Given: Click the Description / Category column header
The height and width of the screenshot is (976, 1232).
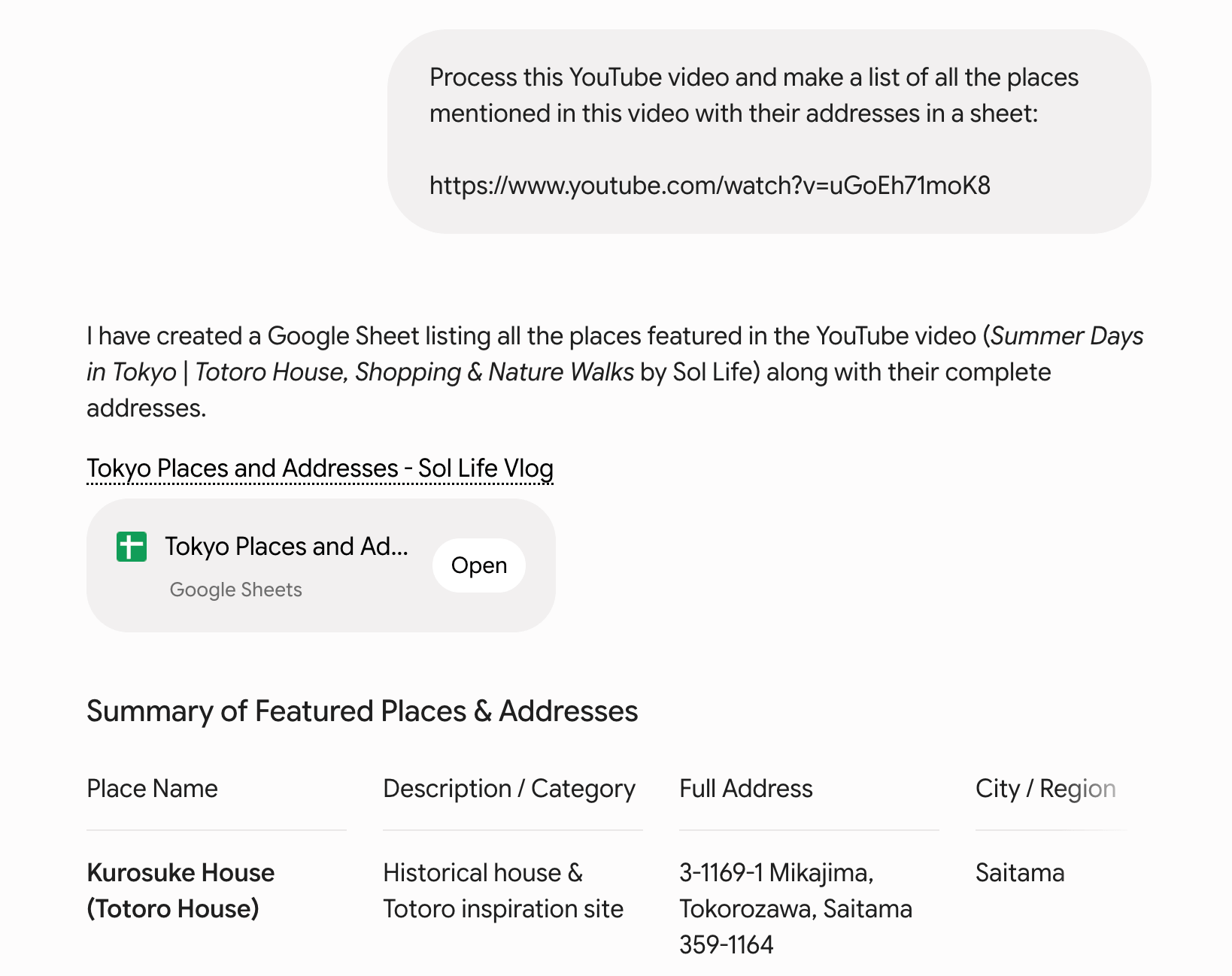Looking at the screenshot, I should 509,788.
